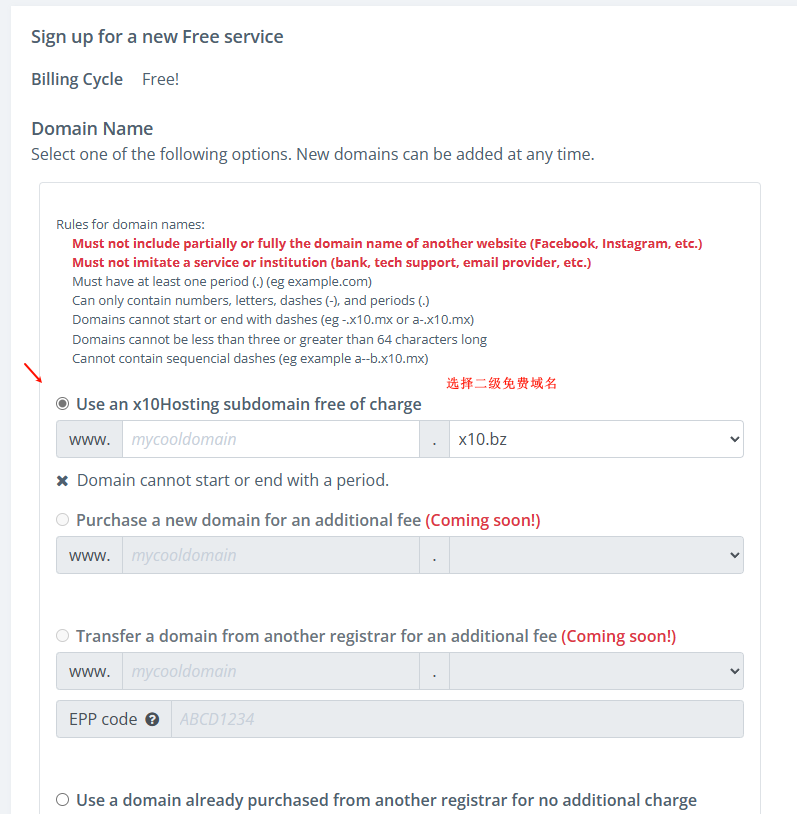Click Coming soon! beside Purchase a new domain
Image resolution: width=797 pixels, height=814 pixels.
(482, 520)
